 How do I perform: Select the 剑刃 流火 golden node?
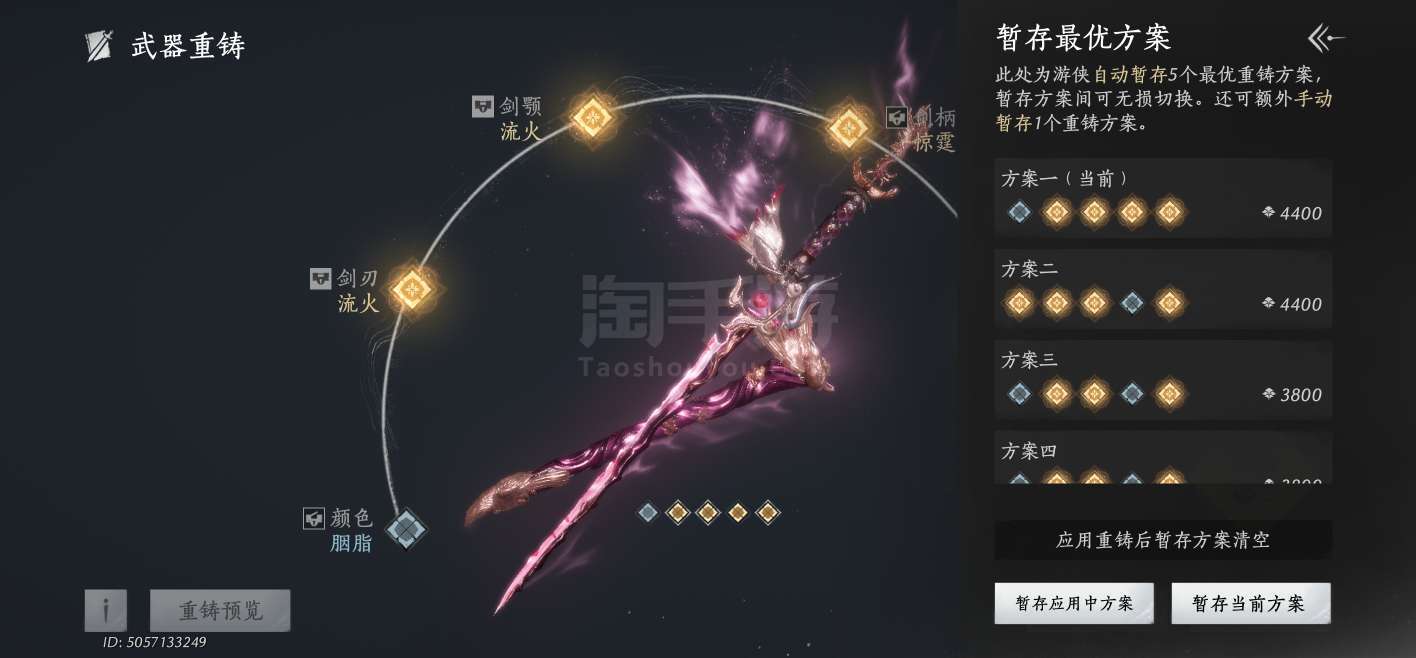click(x=411, y=290)
